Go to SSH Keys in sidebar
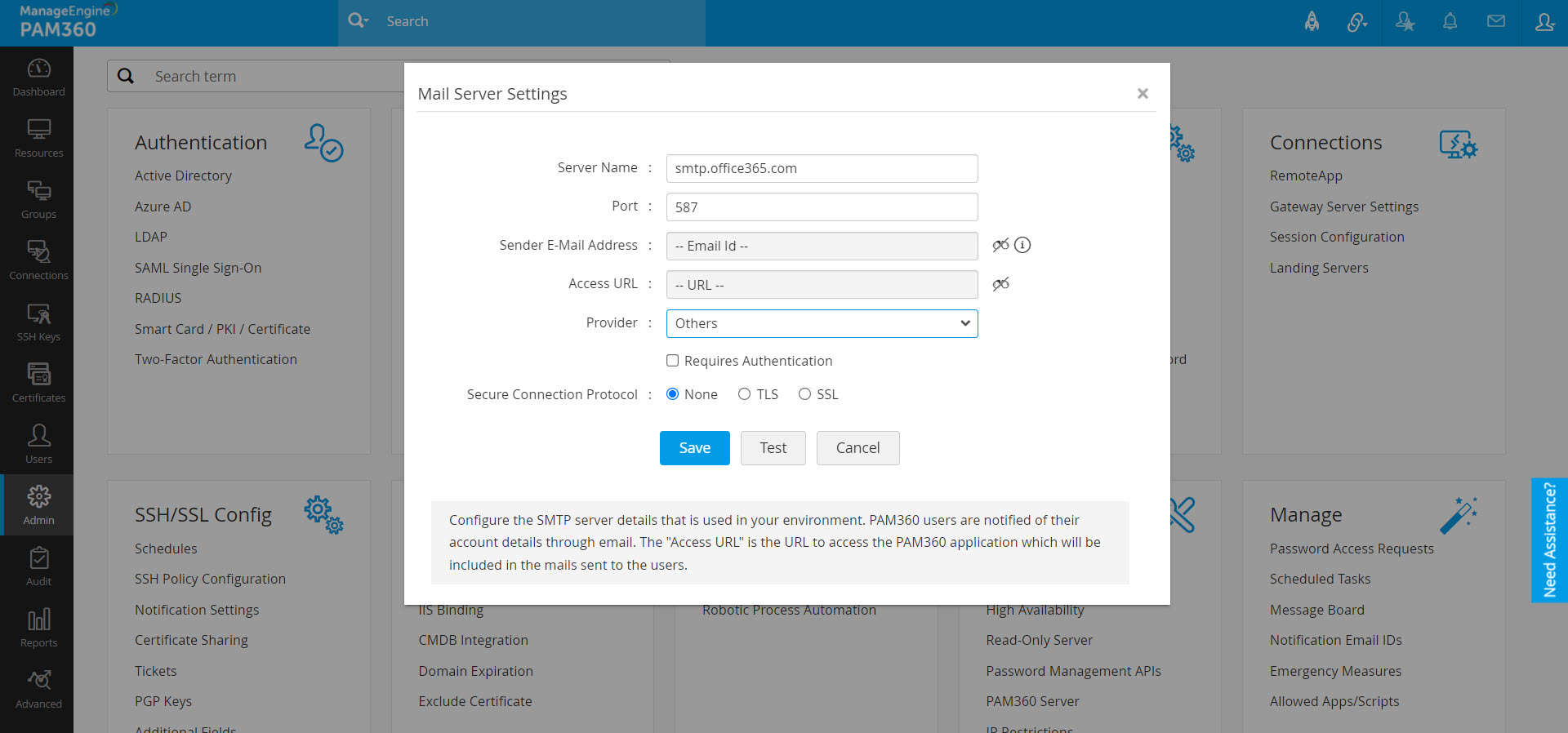 coord(38,322)
